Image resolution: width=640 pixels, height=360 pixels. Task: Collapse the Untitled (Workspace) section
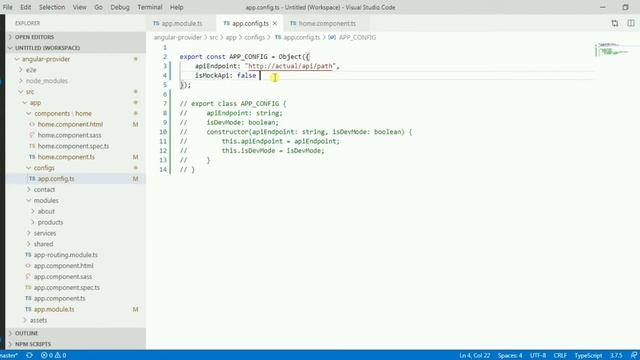click(76, 48)
